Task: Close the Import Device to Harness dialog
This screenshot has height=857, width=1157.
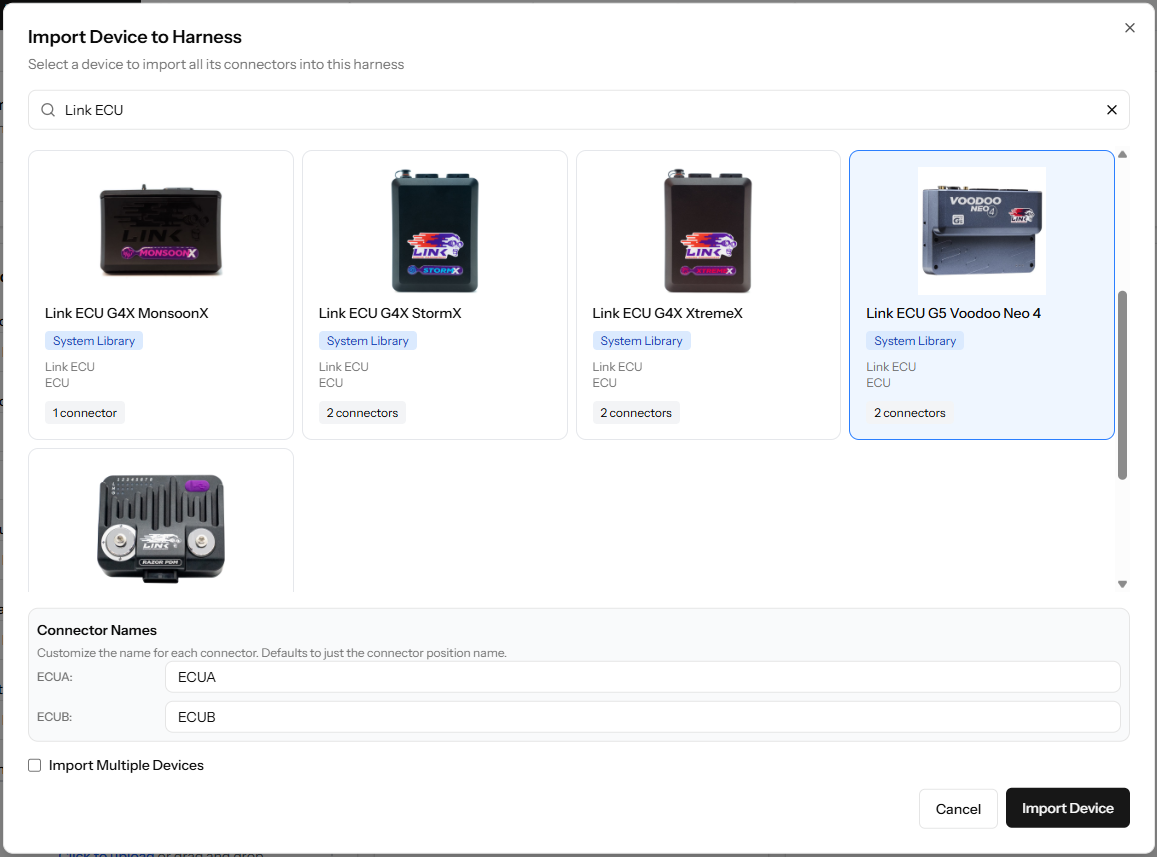Action: [x=1129, y=27]
